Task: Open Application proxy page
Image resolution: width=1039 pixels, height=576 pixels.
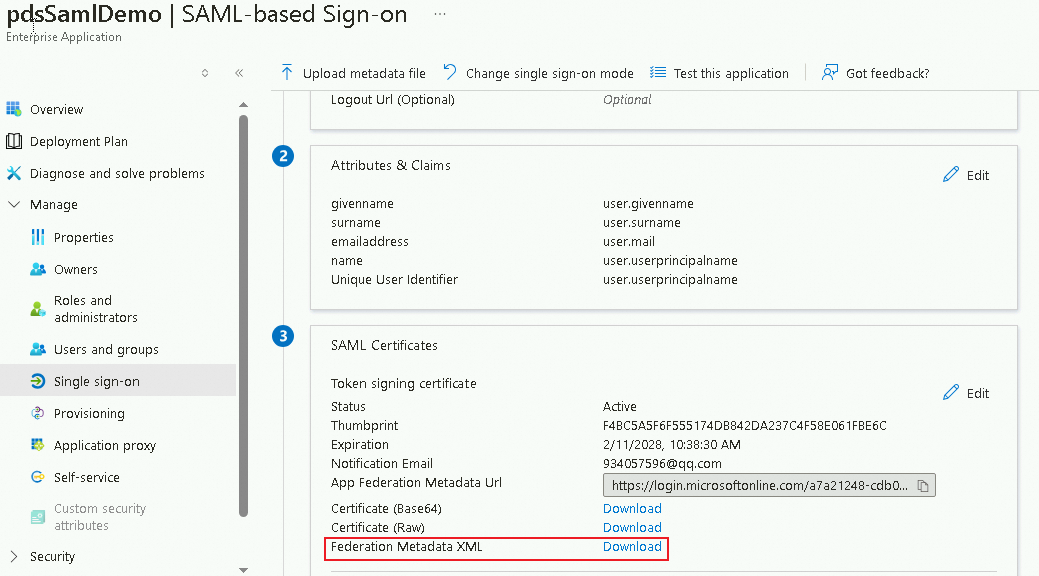Action: [x=105, y=445]
